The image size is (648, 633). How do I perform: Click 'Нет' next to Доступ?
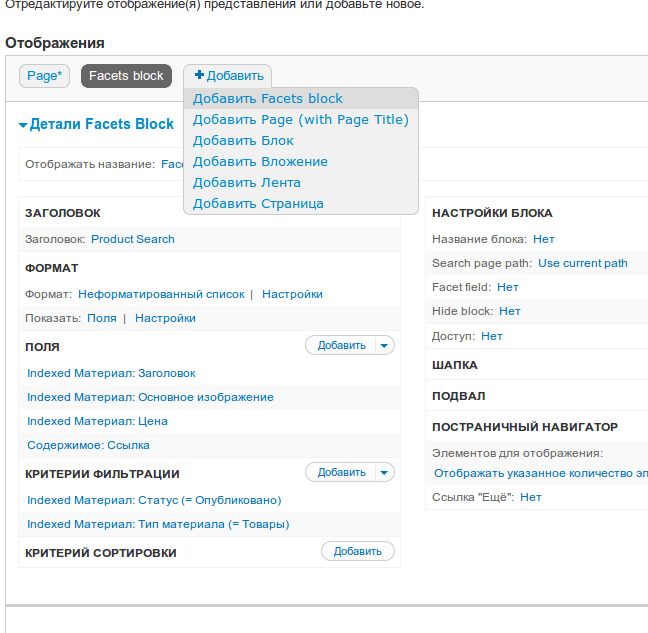click(492, 336)
